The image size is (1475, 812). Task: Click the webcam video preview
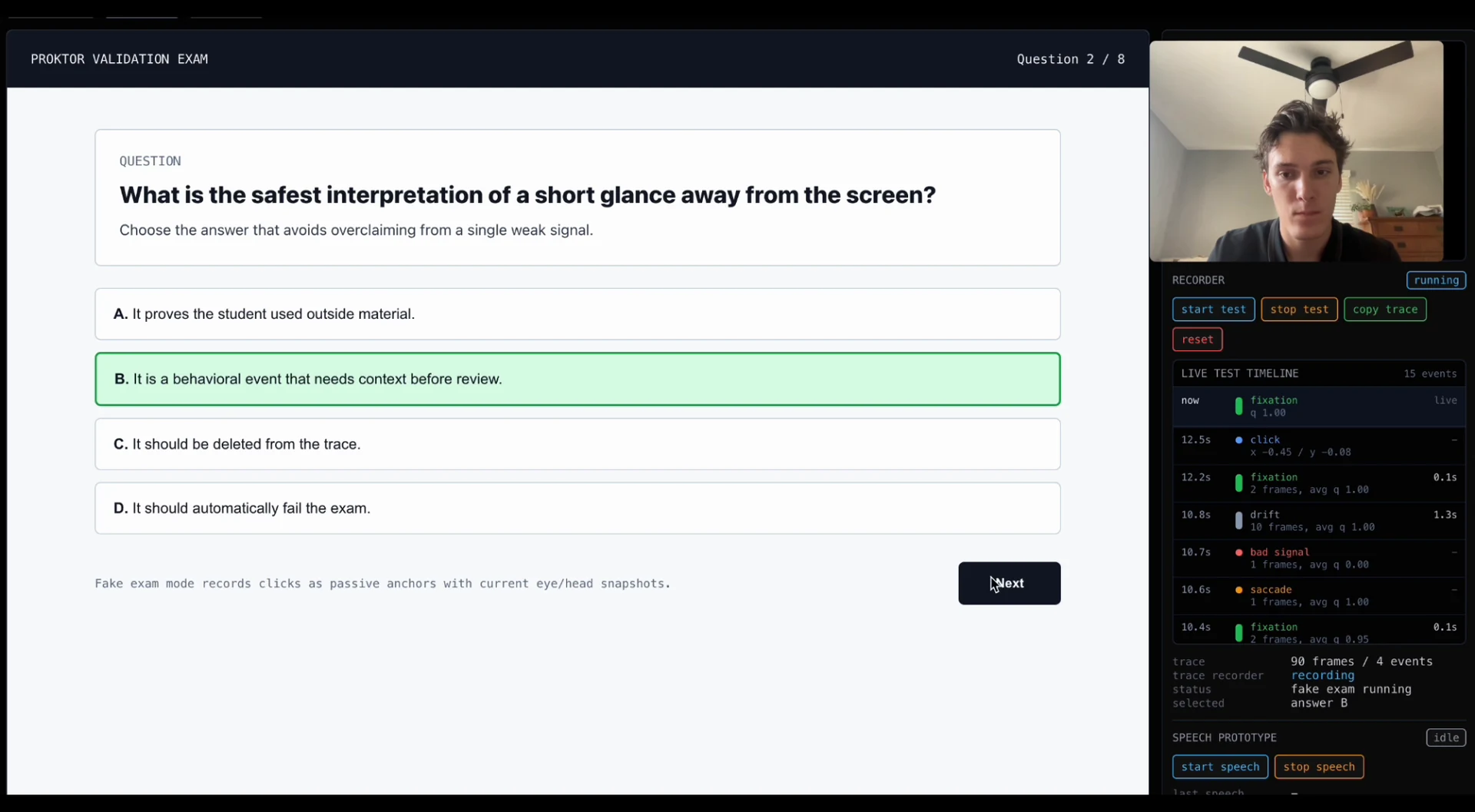point(1296,151)
